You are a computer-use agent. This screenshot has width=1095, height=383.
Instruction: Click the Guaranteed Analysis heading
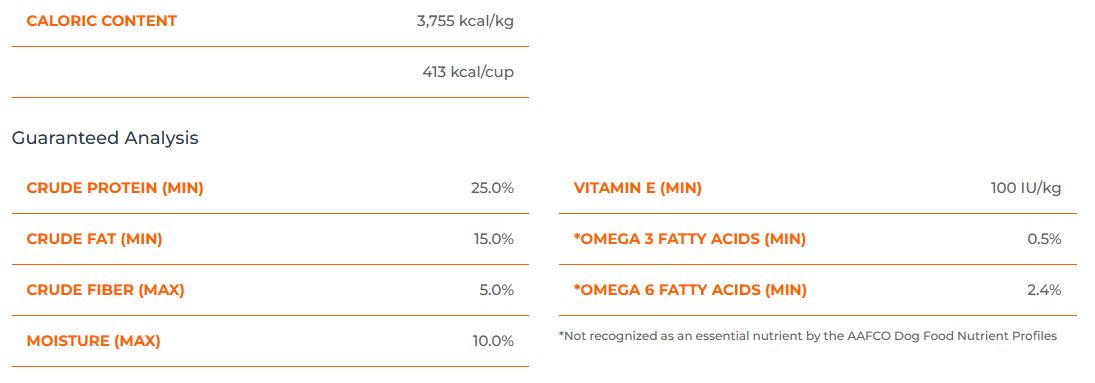[105, 138]
